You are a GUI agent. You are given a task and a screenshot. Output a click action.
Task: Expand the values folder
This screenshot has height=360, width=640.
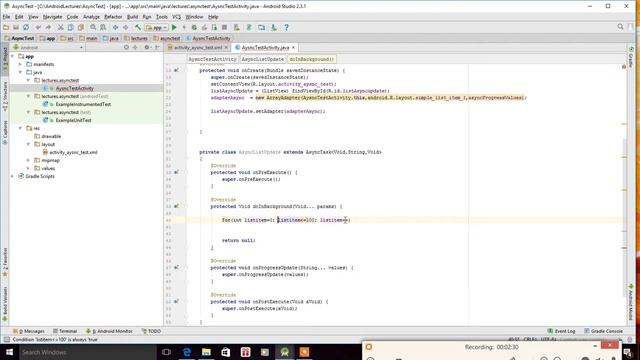pyautogui.click(x=28, y=168)
